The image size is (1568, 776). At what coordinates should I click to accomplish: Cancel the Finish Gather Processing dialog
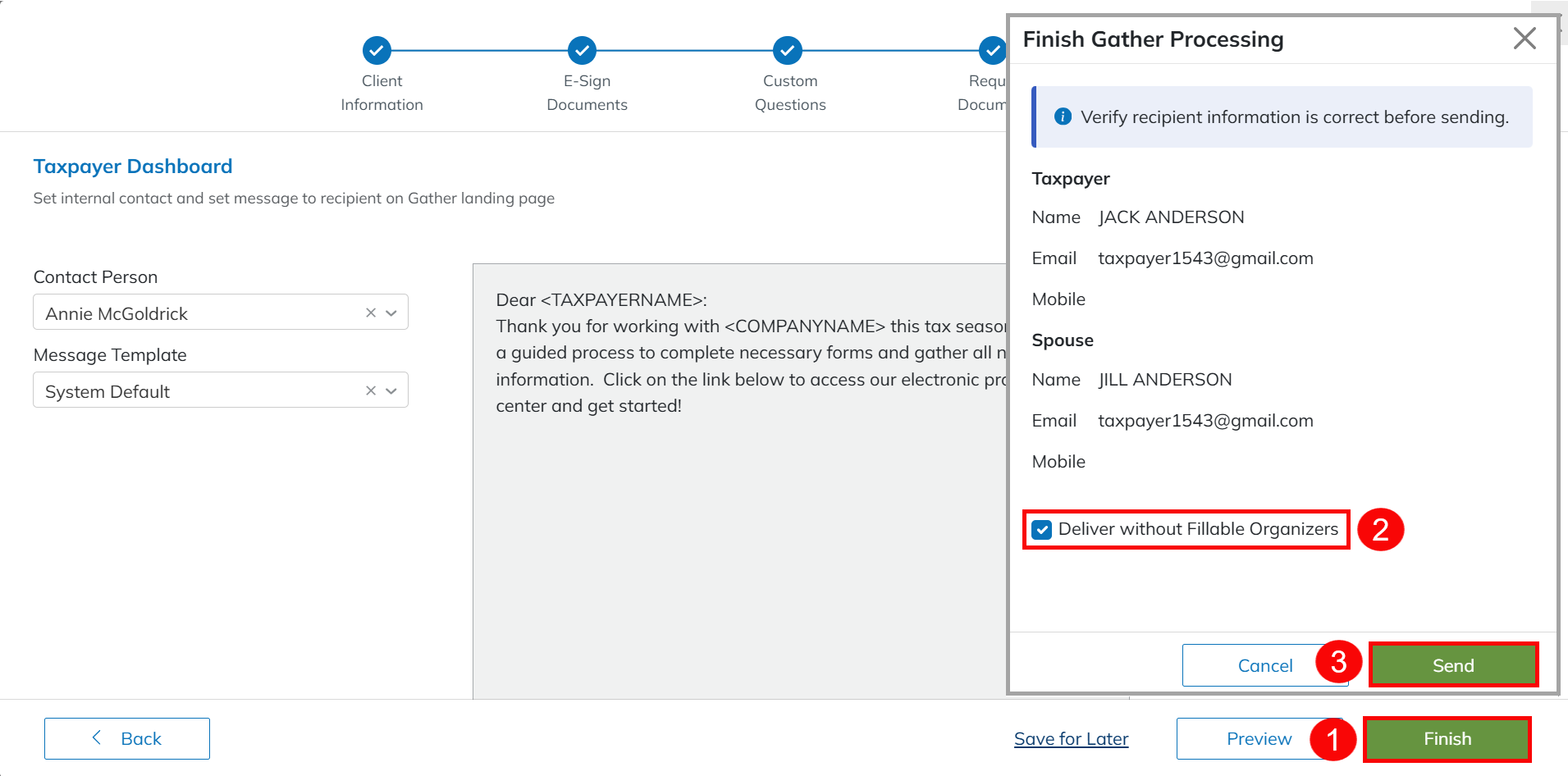[x=1264, y=665]
